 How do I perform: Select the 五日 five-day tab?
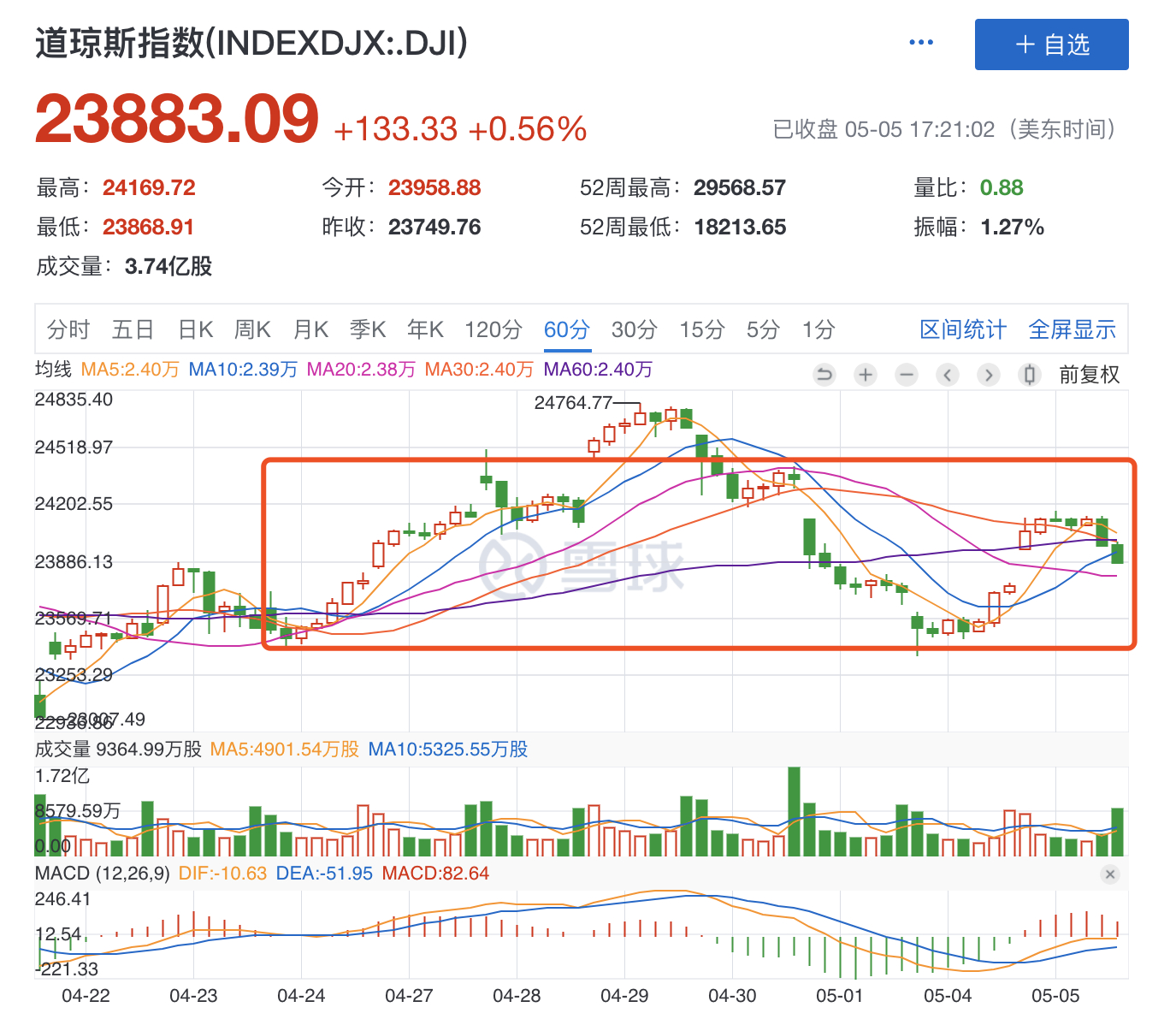click(133, 329)
